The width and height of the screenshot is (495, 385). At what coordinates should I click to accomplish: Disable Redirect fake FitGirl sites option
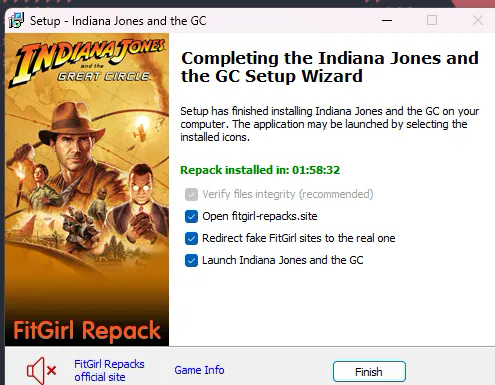[x=191, y=238]
